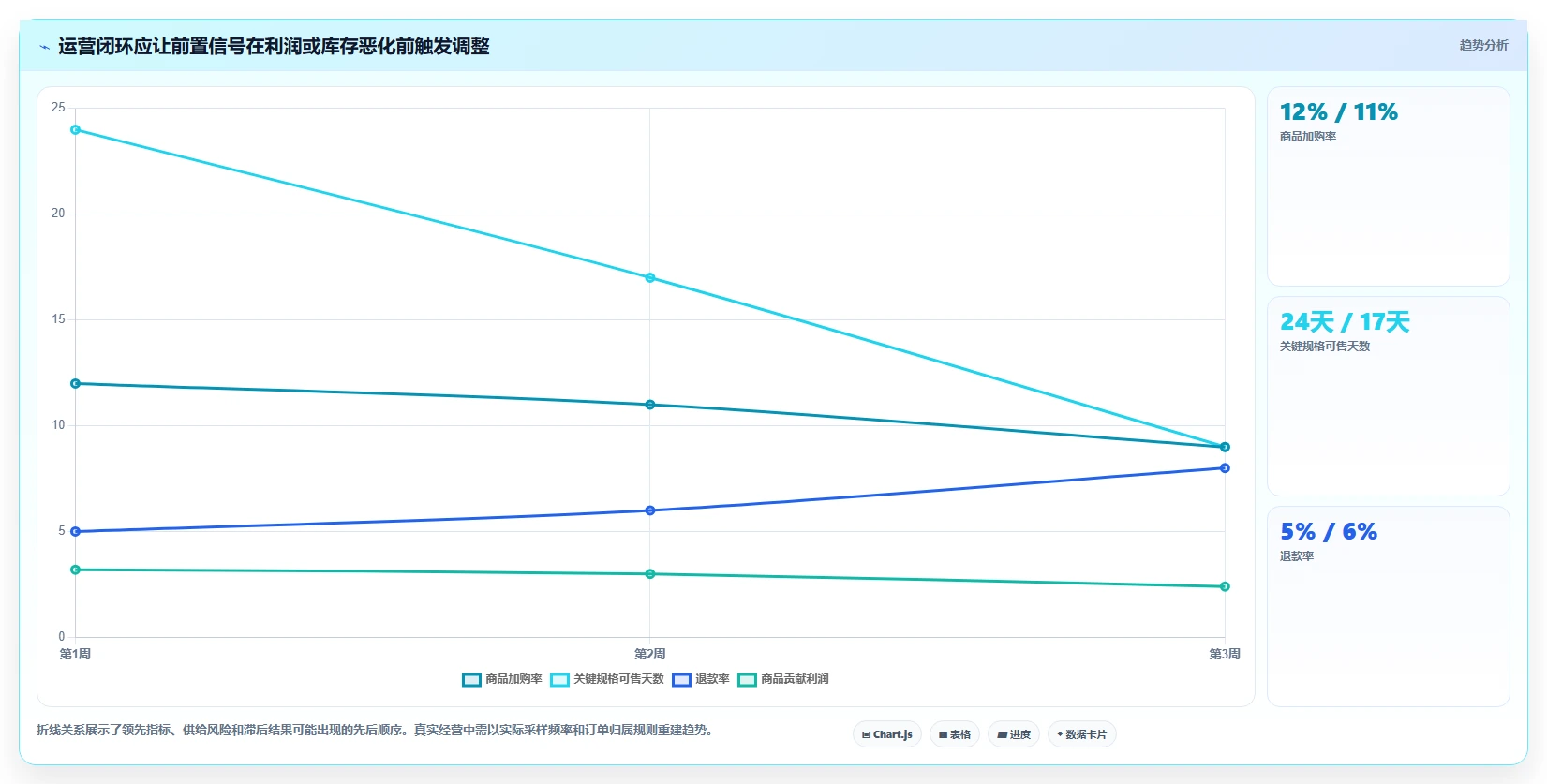Toggle 退款率 legend swatch
The image size is (1547, 784).
point(681,679)
